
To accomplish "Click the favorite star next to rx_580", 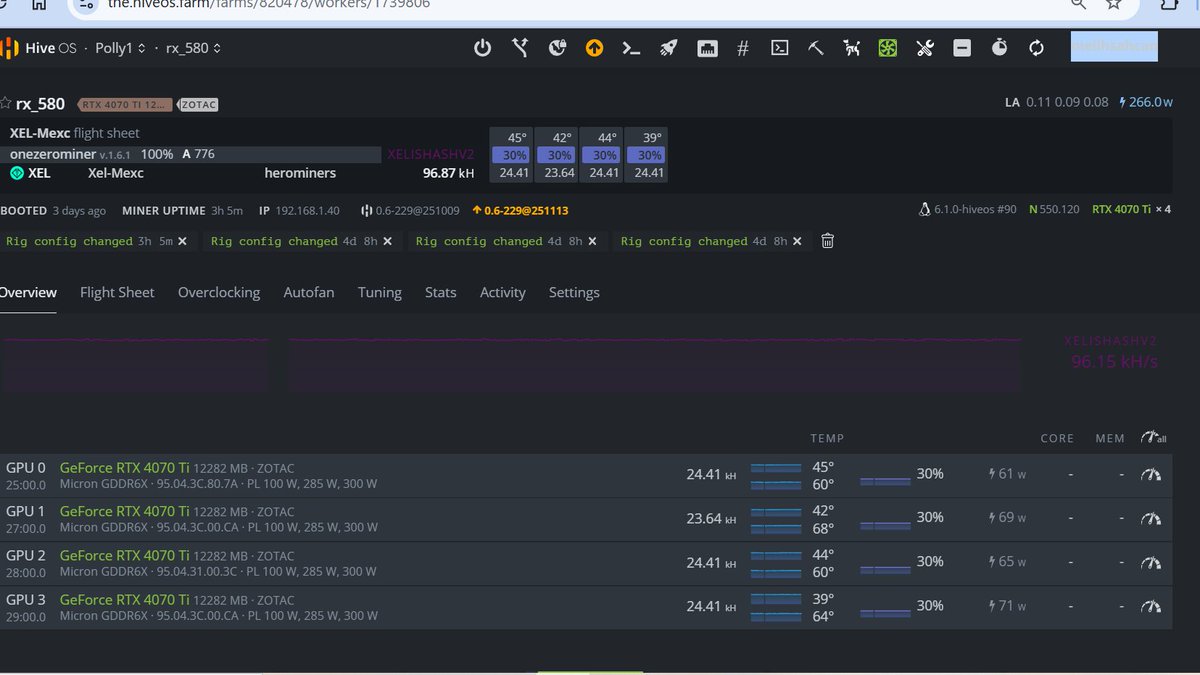I will point(6,103).
